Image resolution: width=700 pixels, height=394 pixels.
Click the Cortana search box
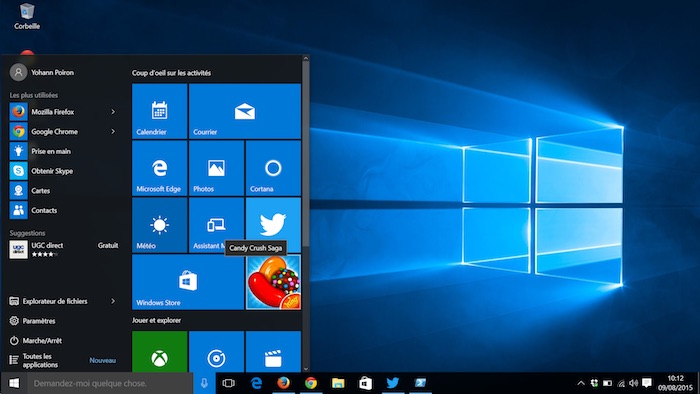[x=110, y=383]
